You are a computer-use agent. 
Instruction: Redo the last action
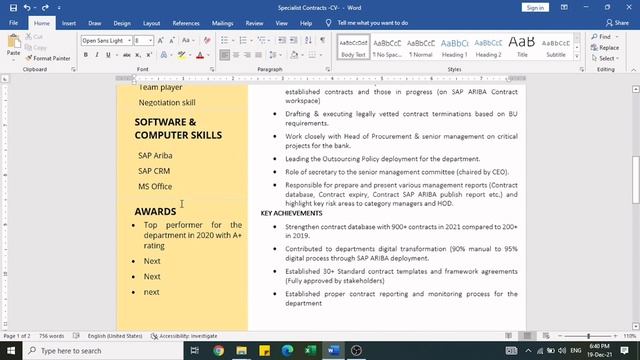tap(45, 7)
